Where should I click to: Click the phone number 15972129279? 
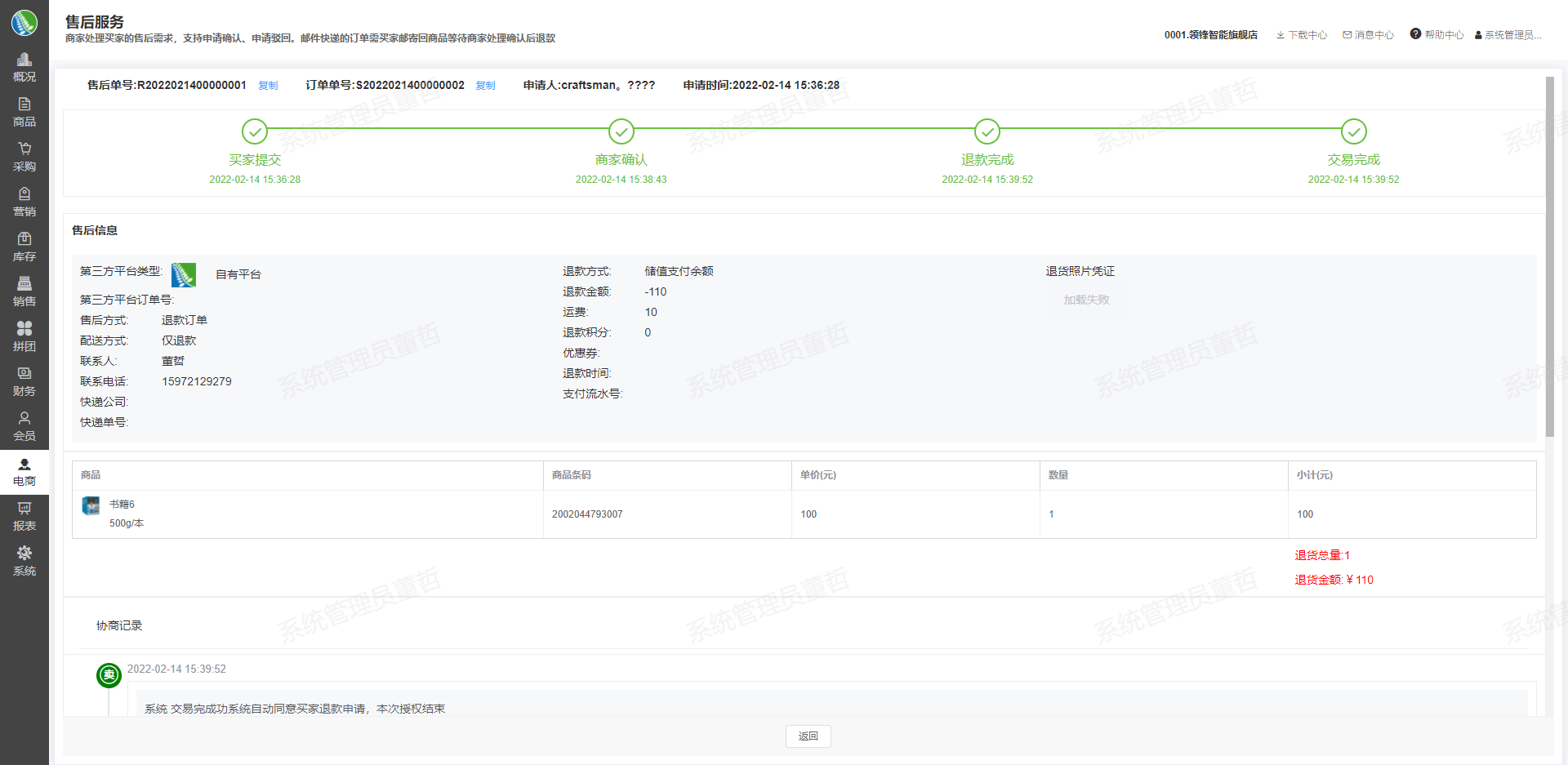(197, 381)
